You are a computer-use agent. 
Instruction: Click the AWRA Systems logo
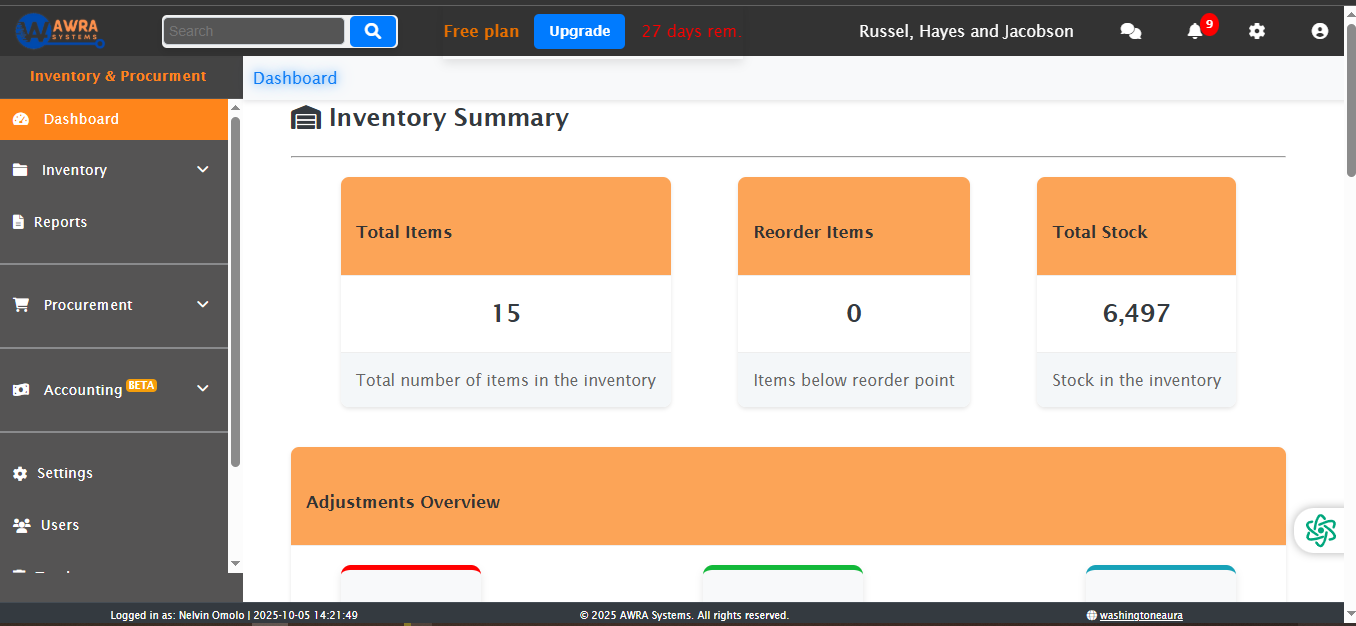(x=61, y=31)
